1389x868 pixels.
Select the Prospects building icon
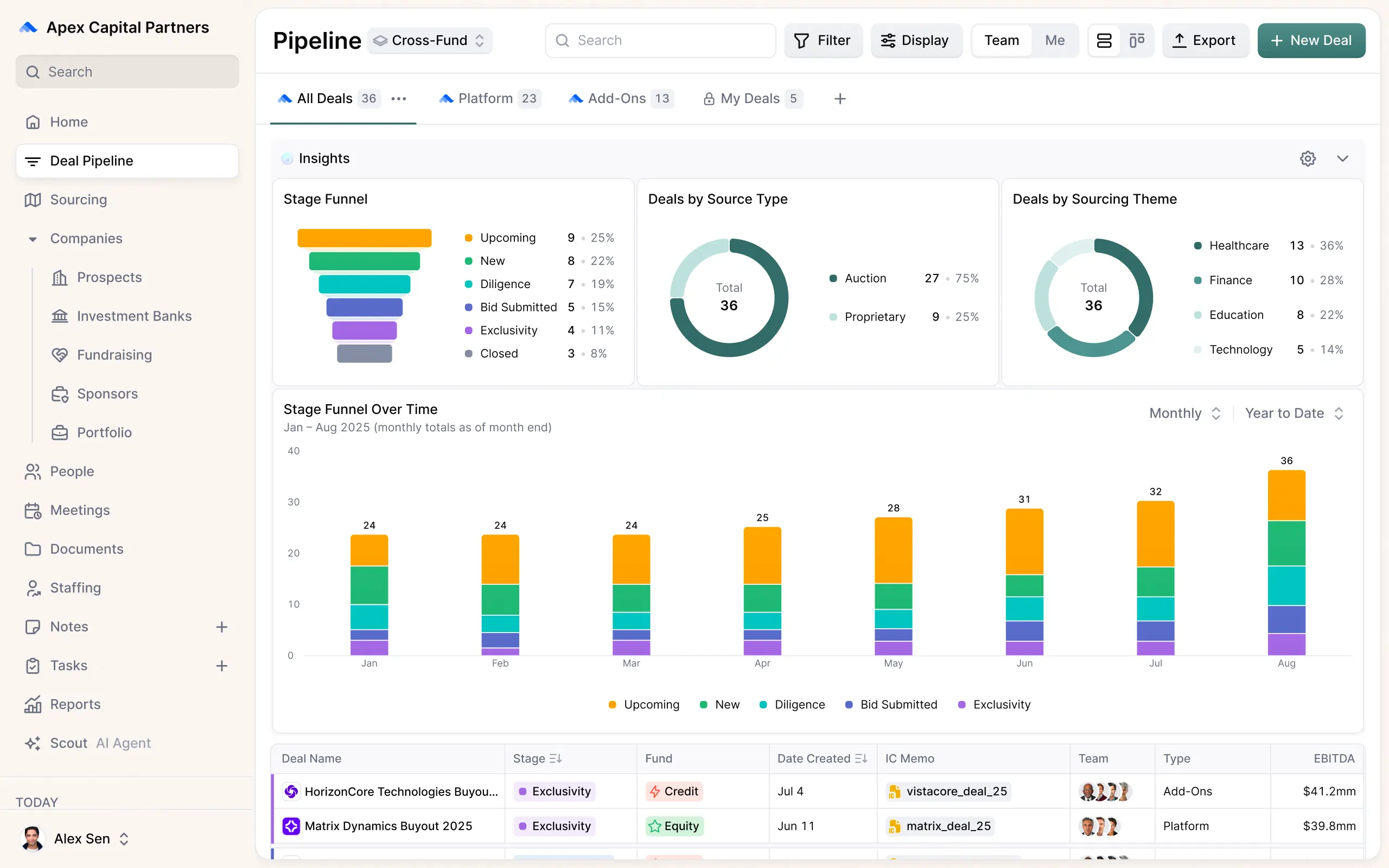60,277
